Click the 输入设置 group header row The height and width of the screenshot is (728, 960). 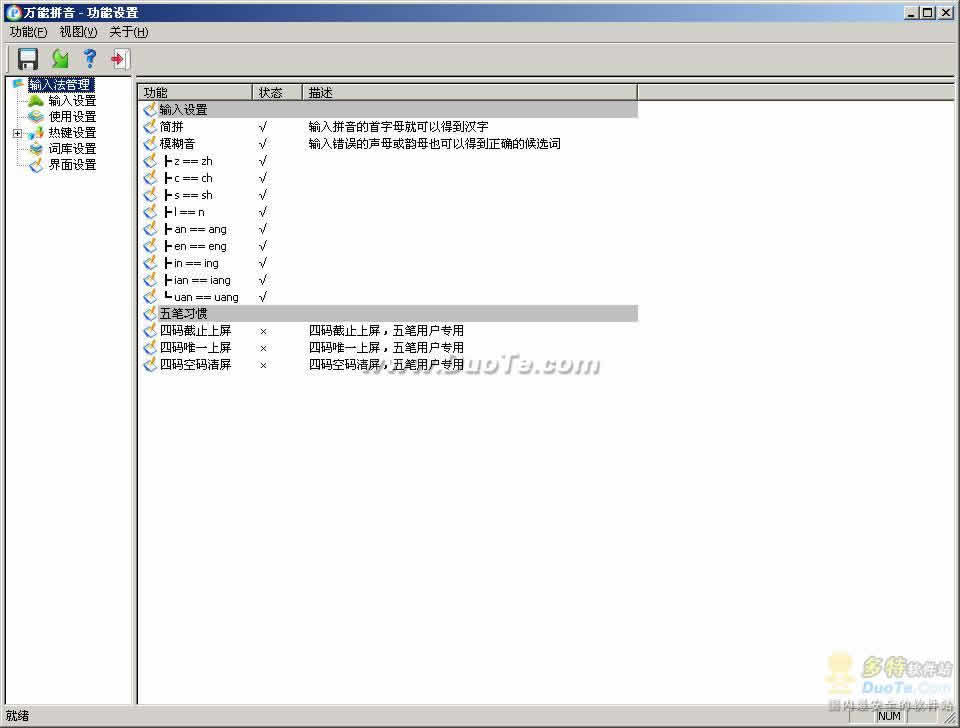[390, 110]
